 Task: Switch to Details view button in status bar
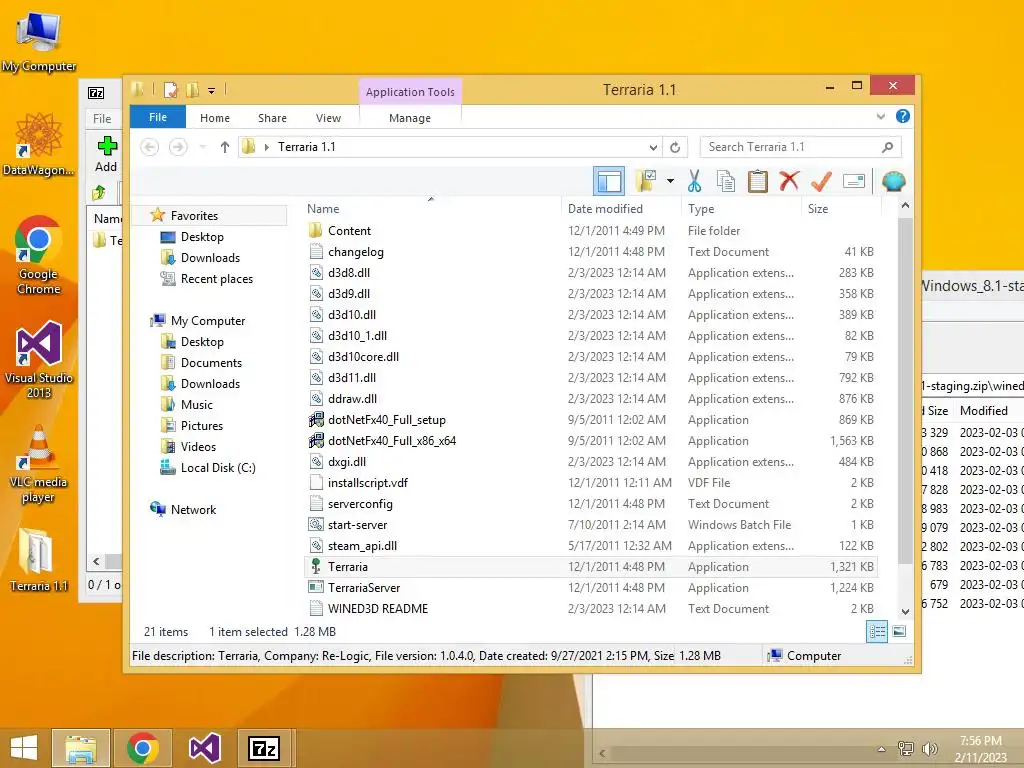pos(877,631)
